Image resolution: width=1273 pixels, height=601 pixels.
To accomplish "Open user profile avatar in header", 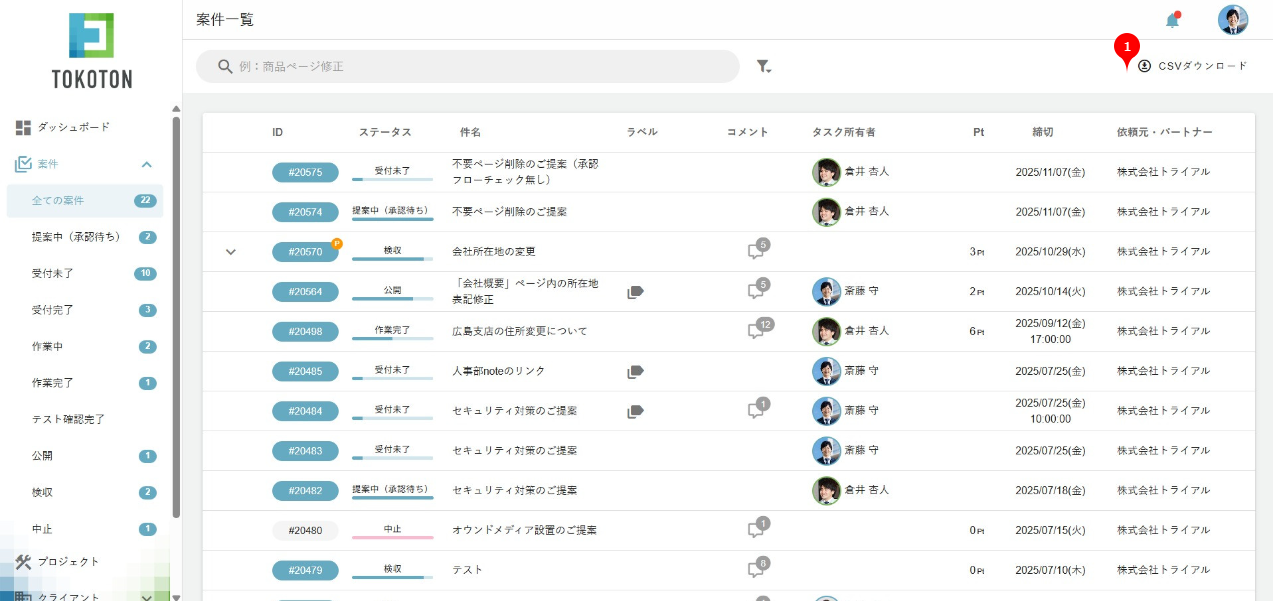I will [1232, 20].
